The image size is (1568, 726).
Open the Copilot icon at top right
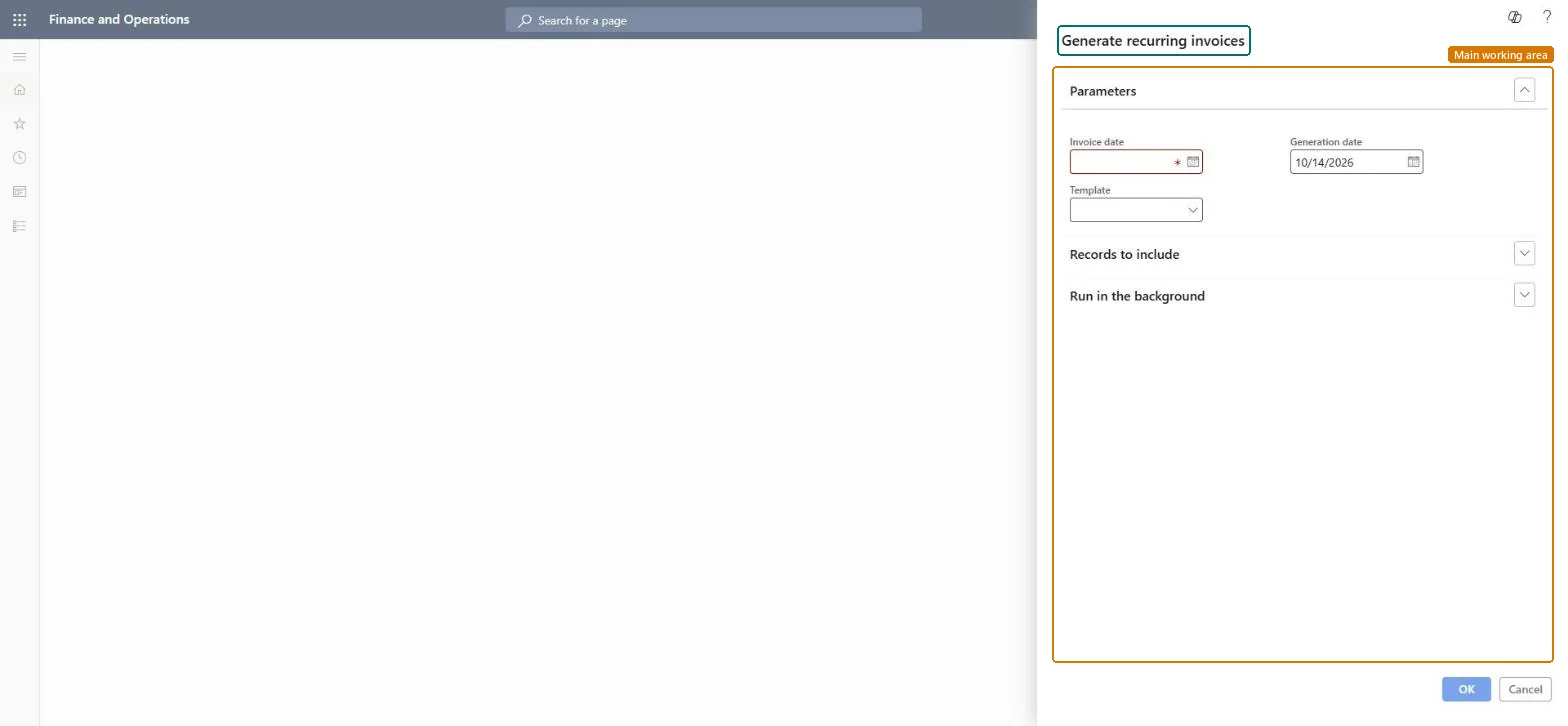click(x=1515, y=17)
